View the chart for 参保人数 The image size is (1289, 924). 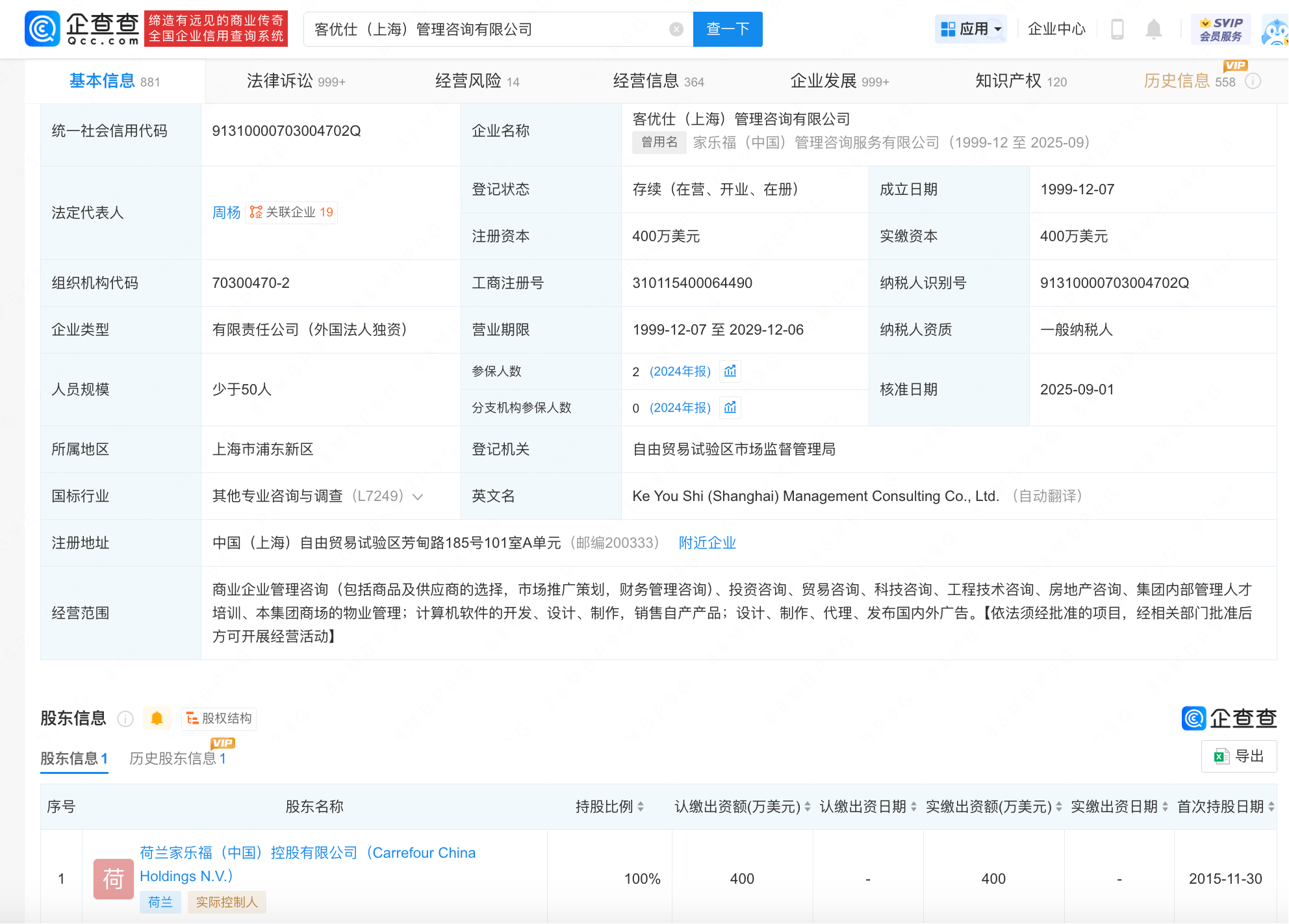[x=730, y=371]
